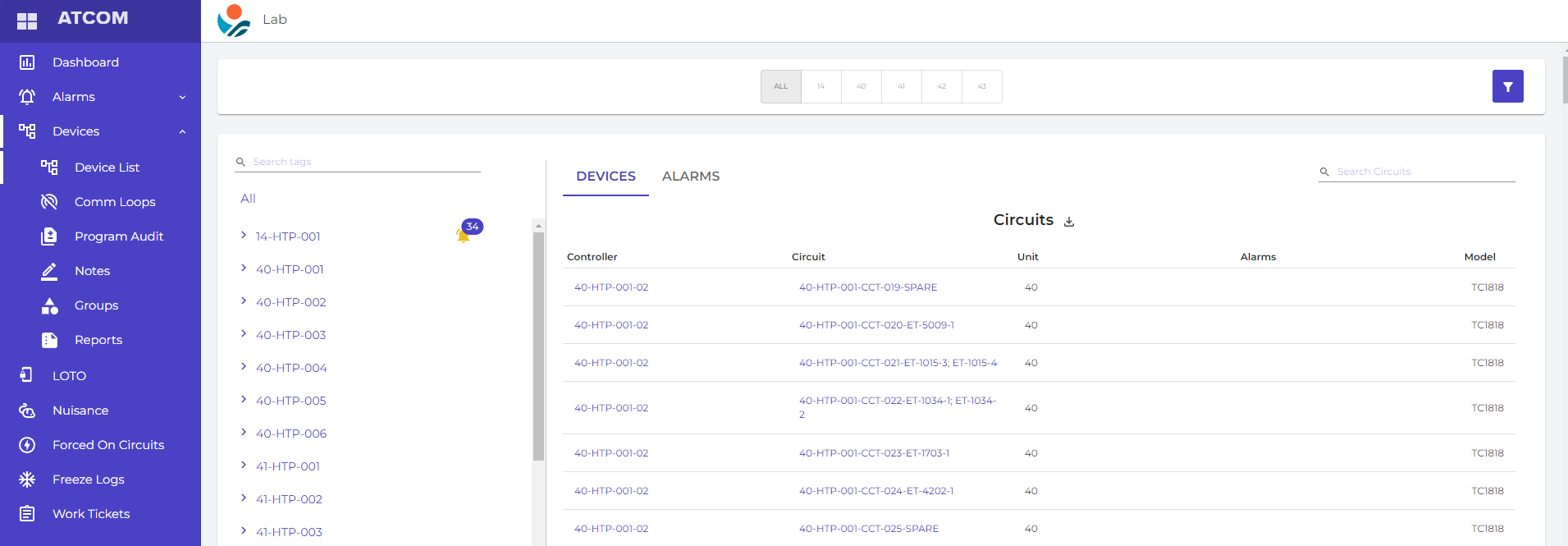Select the ALL unit filter toggle

click(x=780, y=86)
